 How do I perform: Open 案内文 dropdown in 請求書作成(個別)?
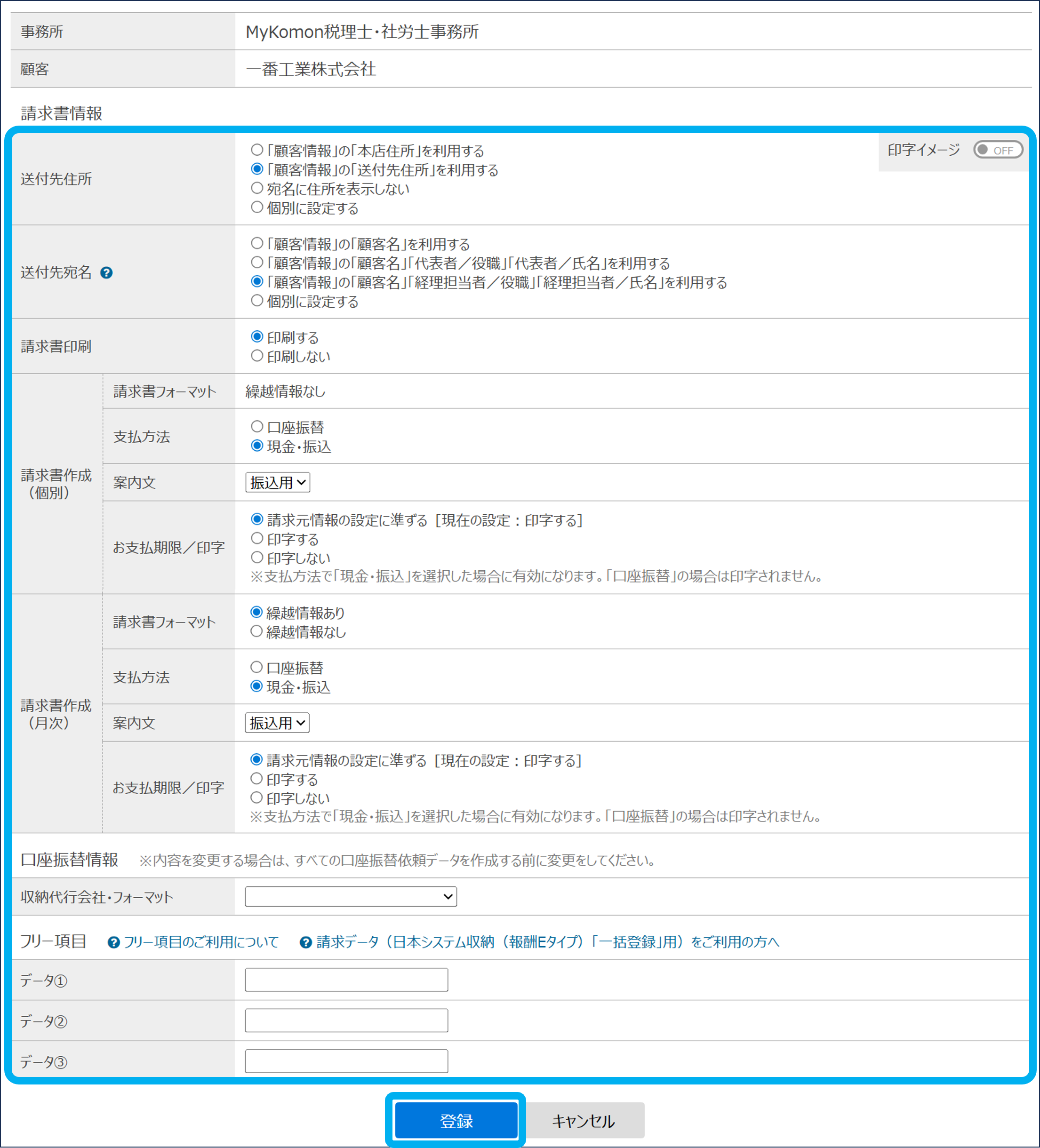point(277,482)
